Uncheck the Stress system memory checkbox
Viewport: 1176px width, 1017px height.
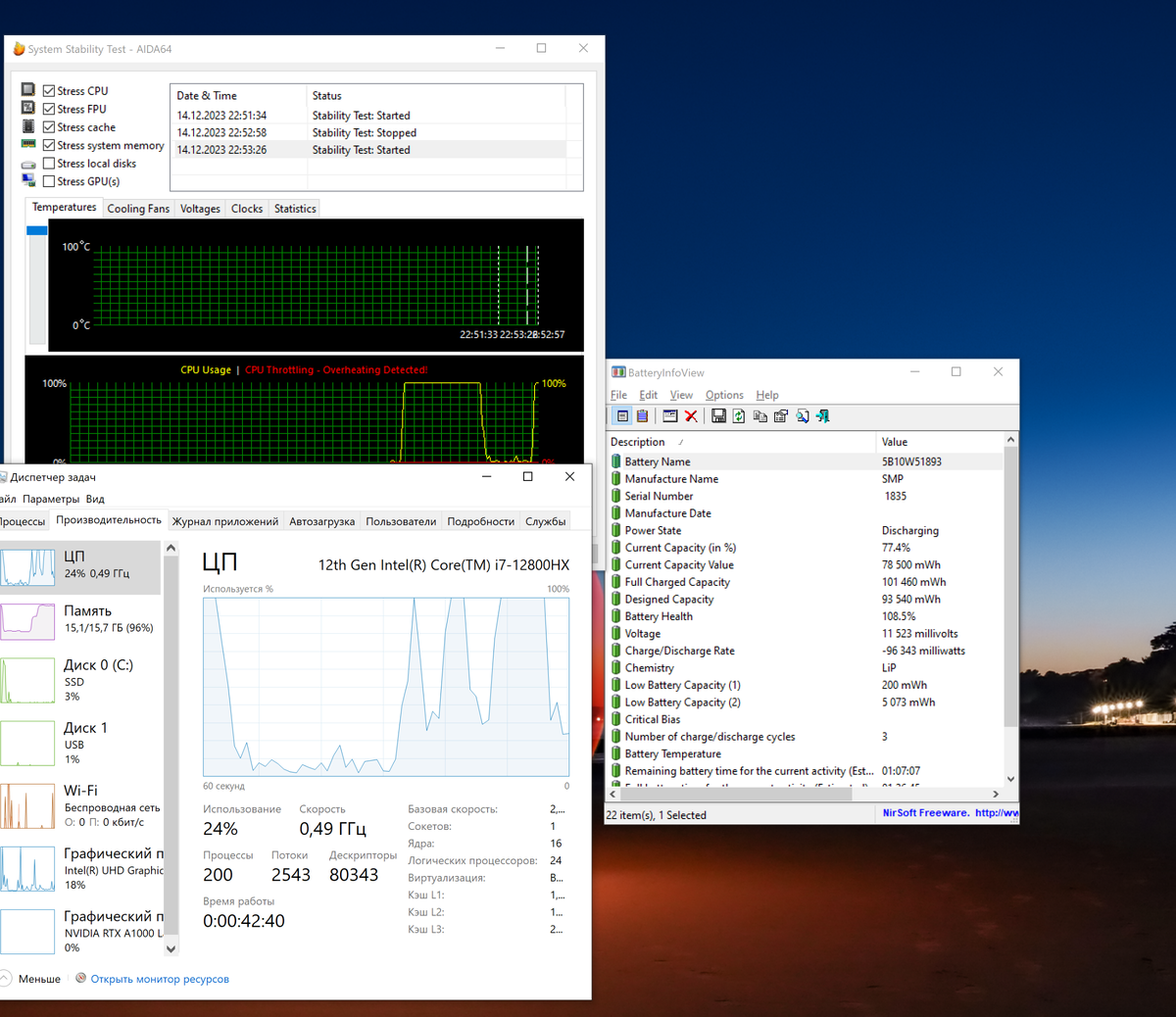(49, 145)
